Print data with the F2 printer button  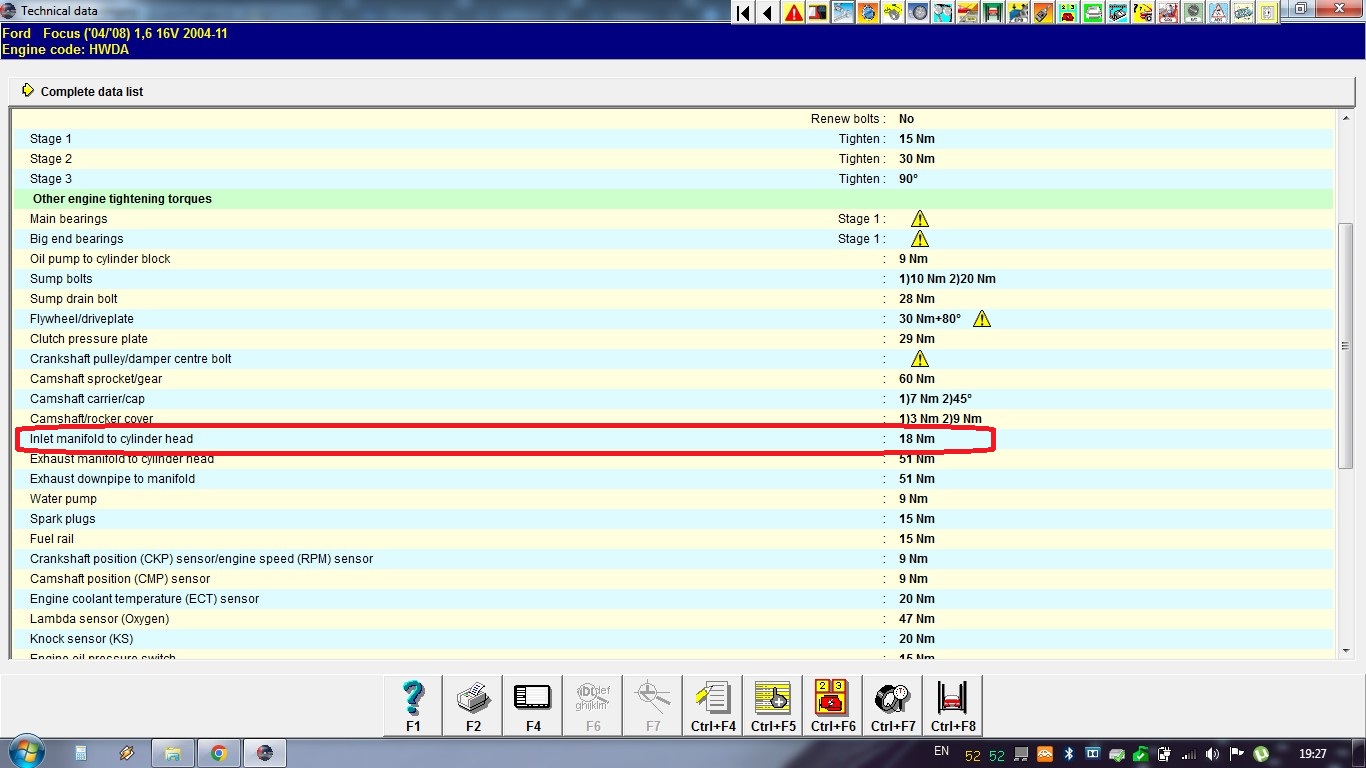coord(473,705)
